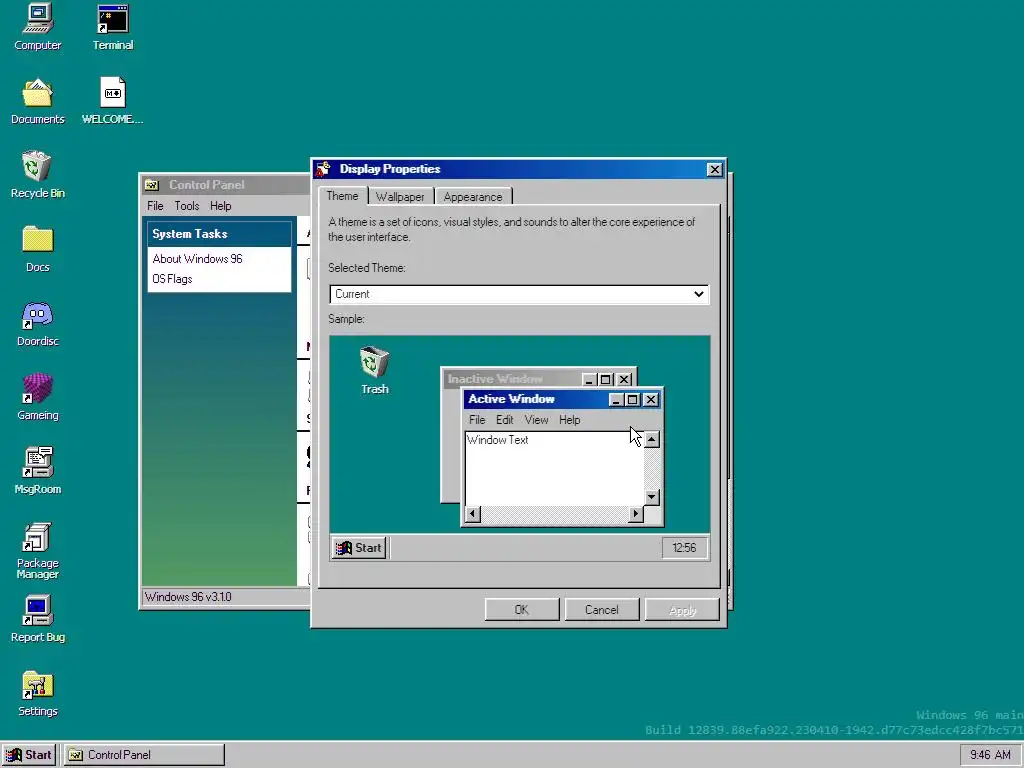Open the File menu in Control Panel
This screenshot has height=768, width=1024.
[155, 206]
